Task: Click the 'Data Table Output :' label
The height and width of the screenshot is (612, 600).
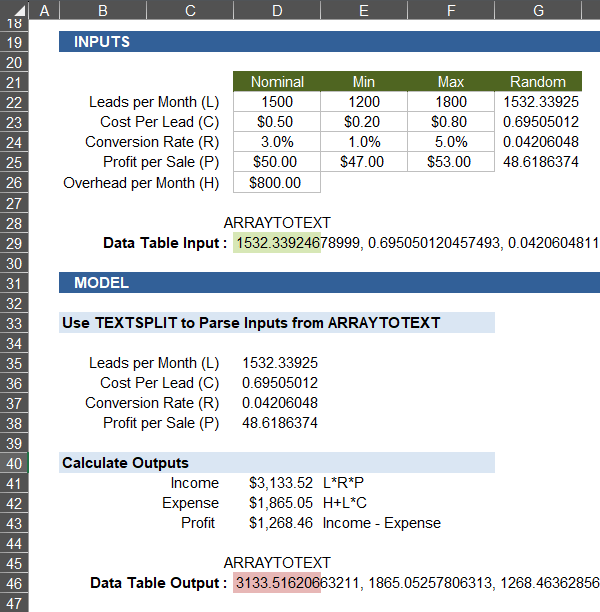Action: [158, 583]
